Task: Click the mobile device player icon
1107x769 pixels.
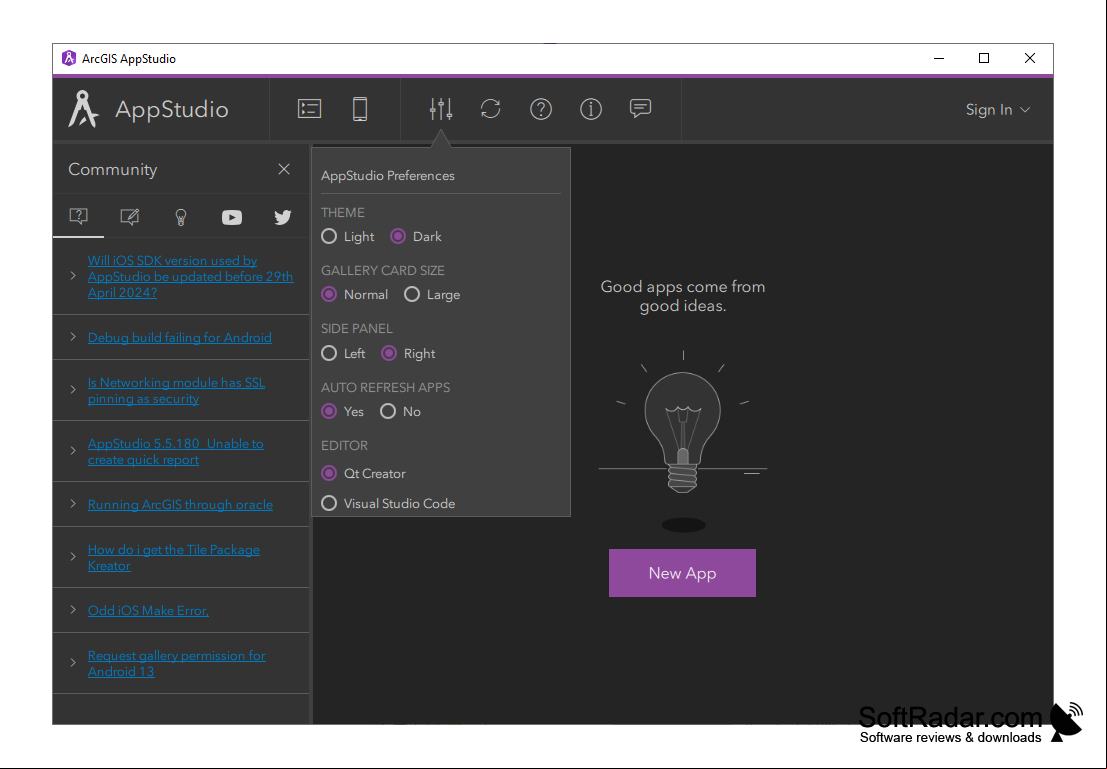Action: coord(360,109)
